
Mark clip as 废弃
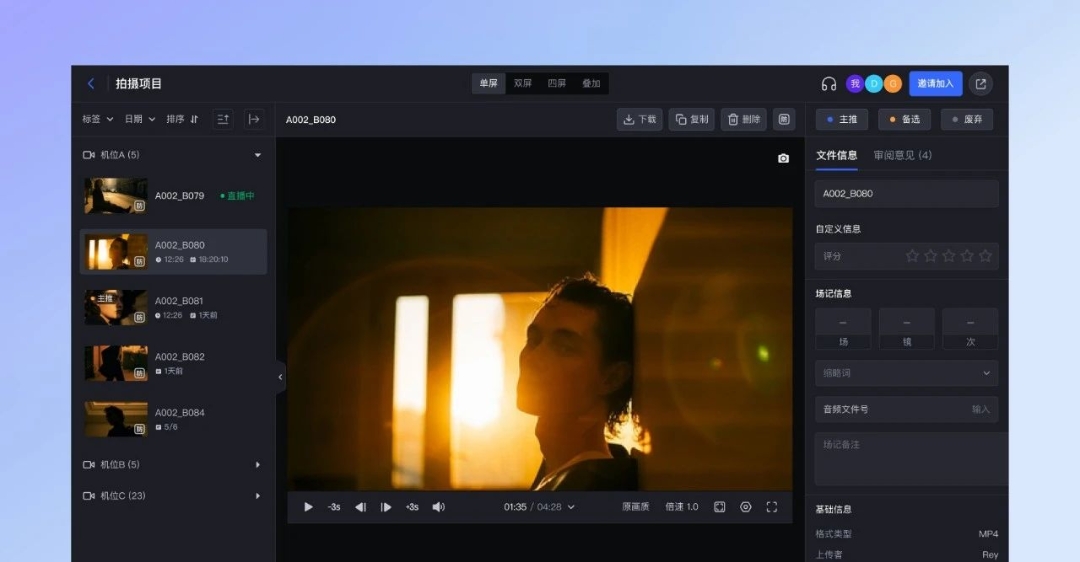(967, 119)
